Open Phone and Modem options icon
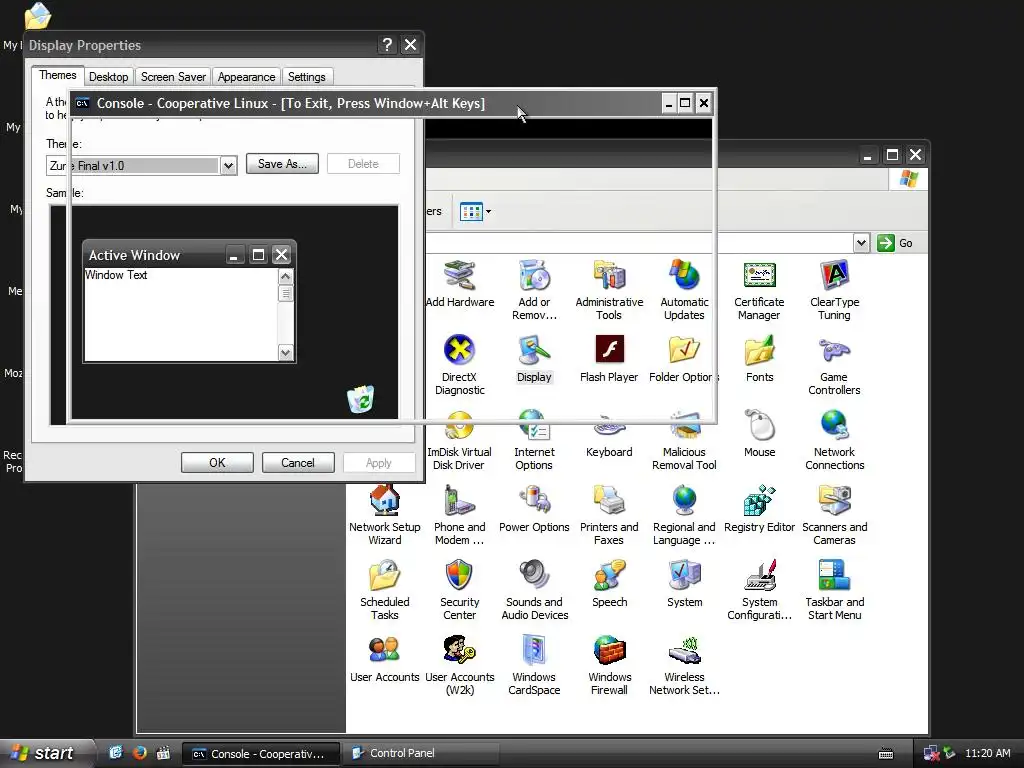This screenshot has height=768, width=1024. (460, 500)
